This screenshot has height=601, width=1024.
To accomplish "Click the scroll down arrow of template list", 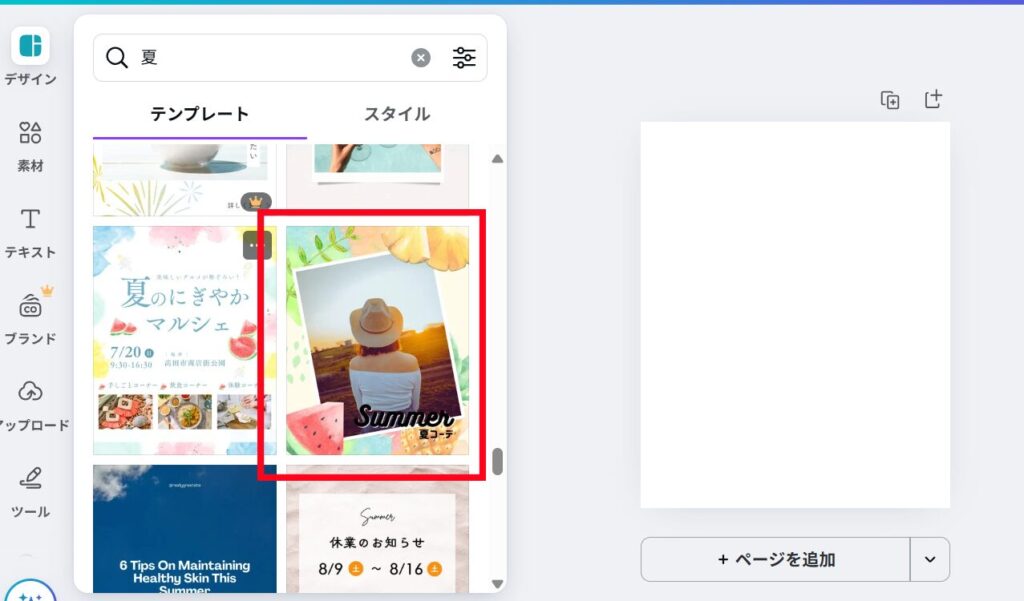I will point(498,584).
